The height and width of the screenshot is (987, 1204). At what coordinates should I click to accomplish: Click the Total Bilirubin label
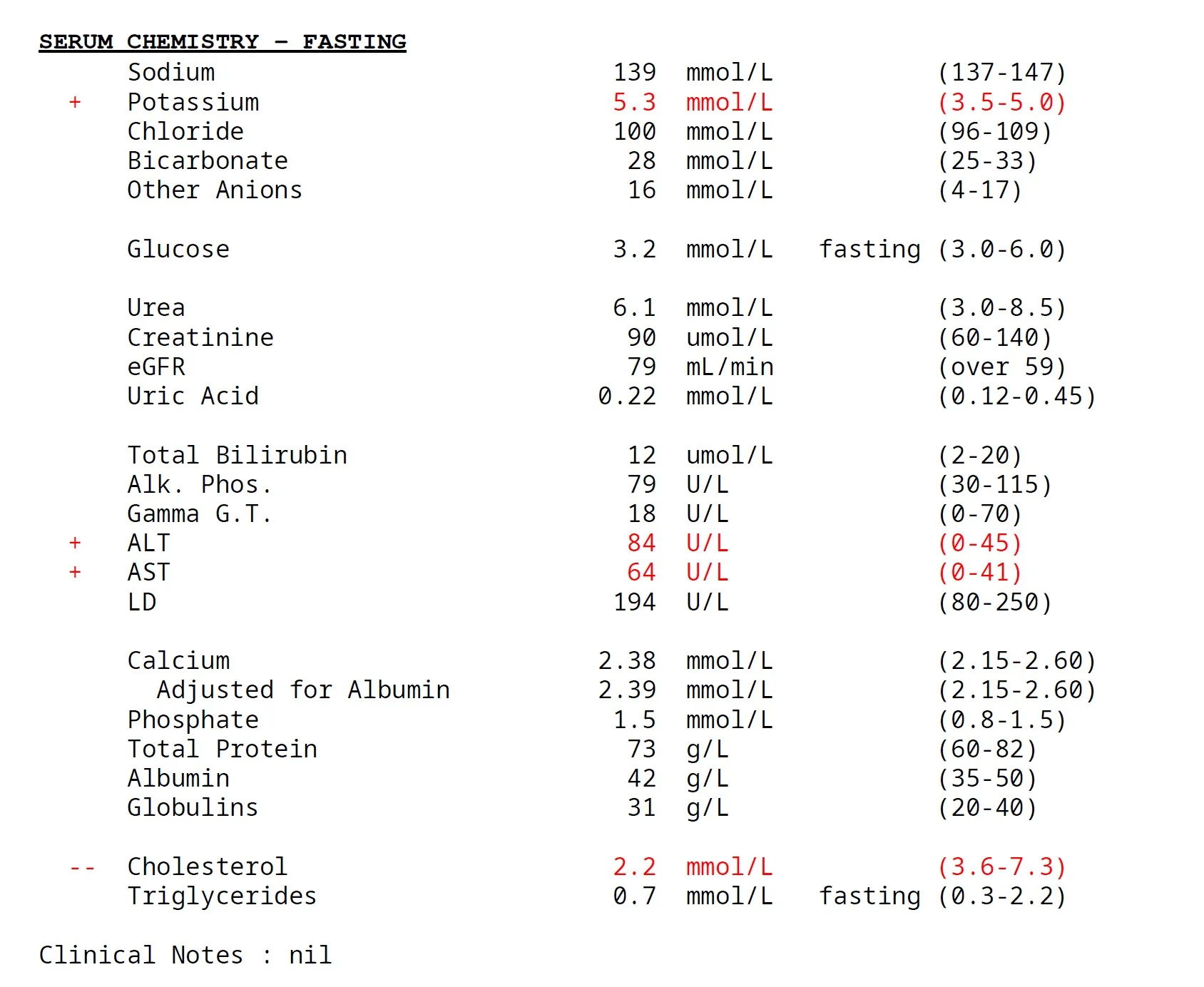point(238,456)
